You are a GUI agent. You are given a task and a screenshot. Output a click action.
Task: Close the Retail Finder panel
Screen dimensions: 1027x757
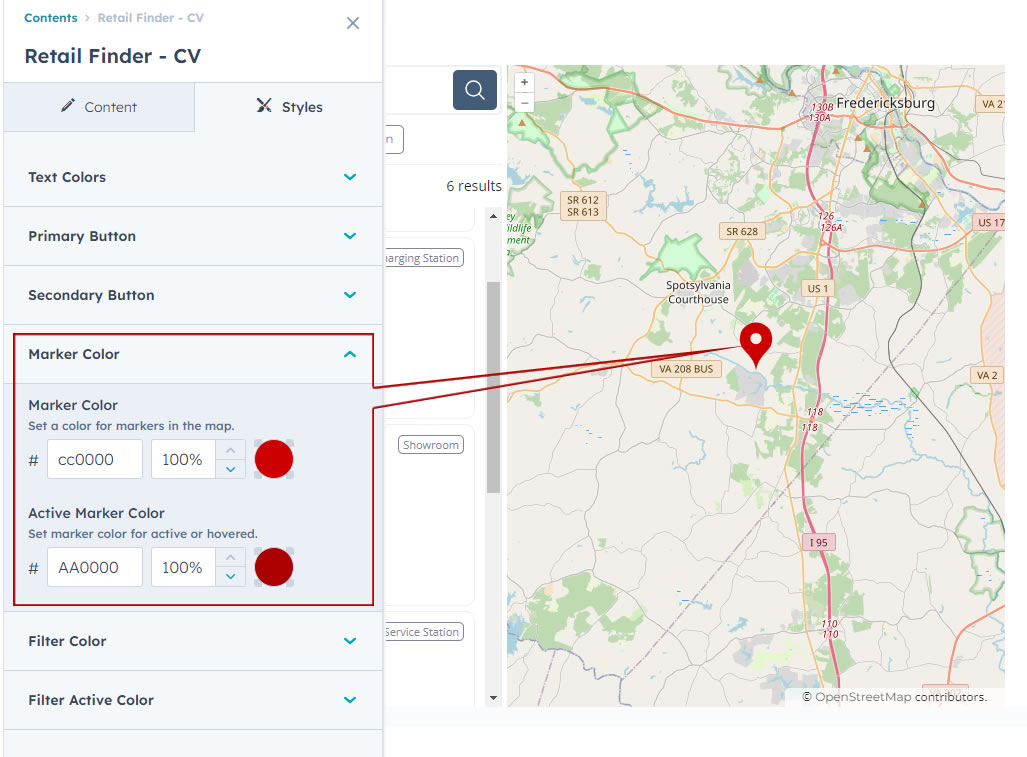[353, 23]
